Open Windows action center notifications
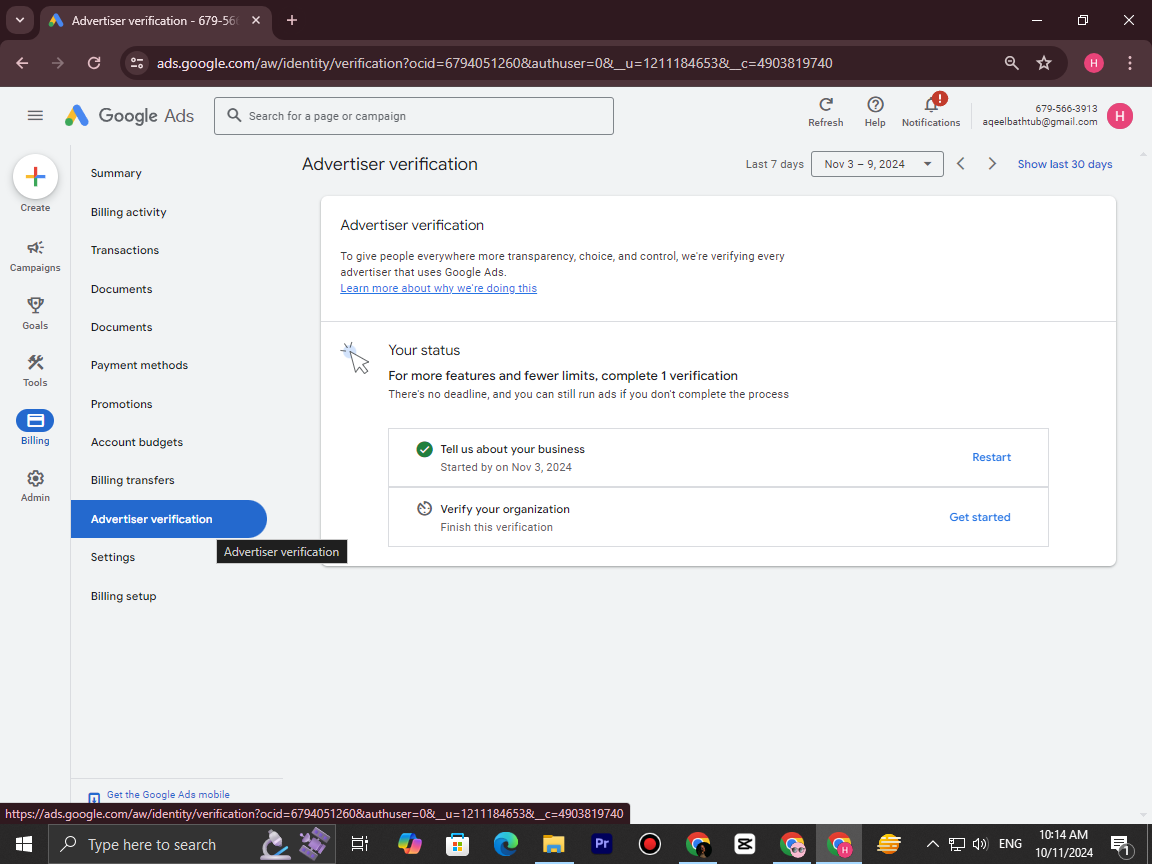1152x864 pixels. pos(1120,844)
